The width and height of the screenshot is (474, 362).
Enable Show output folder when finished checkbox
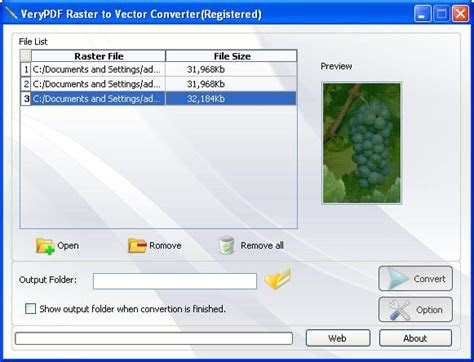click(x=30, y=308)
